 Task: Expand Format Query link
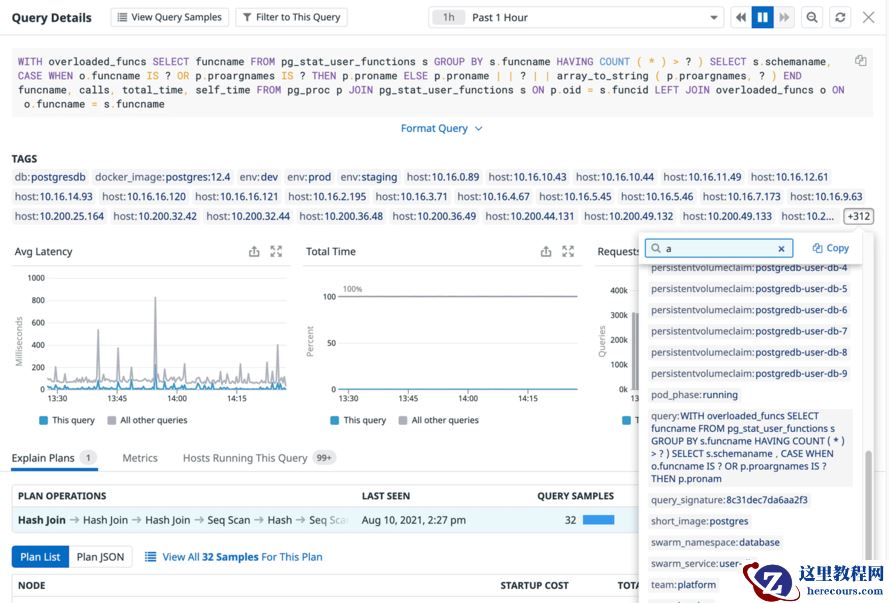(x=441, y=129)
